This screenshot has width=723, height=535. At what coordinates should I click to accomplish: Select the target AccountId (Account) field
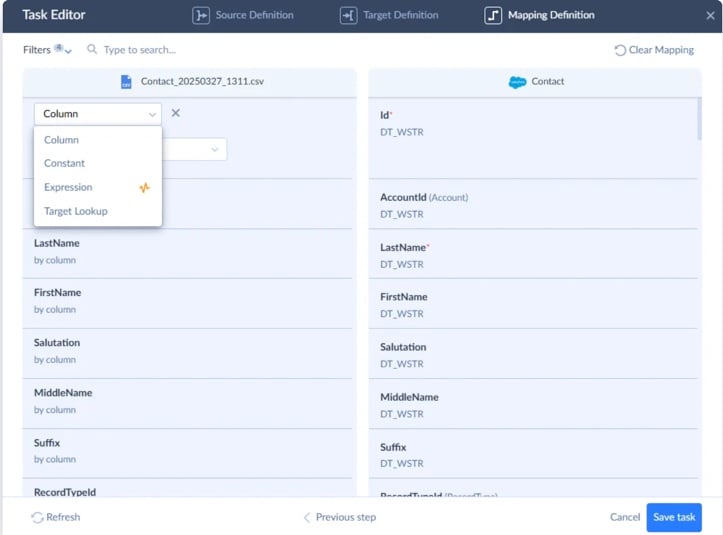[x=533, y=203]
